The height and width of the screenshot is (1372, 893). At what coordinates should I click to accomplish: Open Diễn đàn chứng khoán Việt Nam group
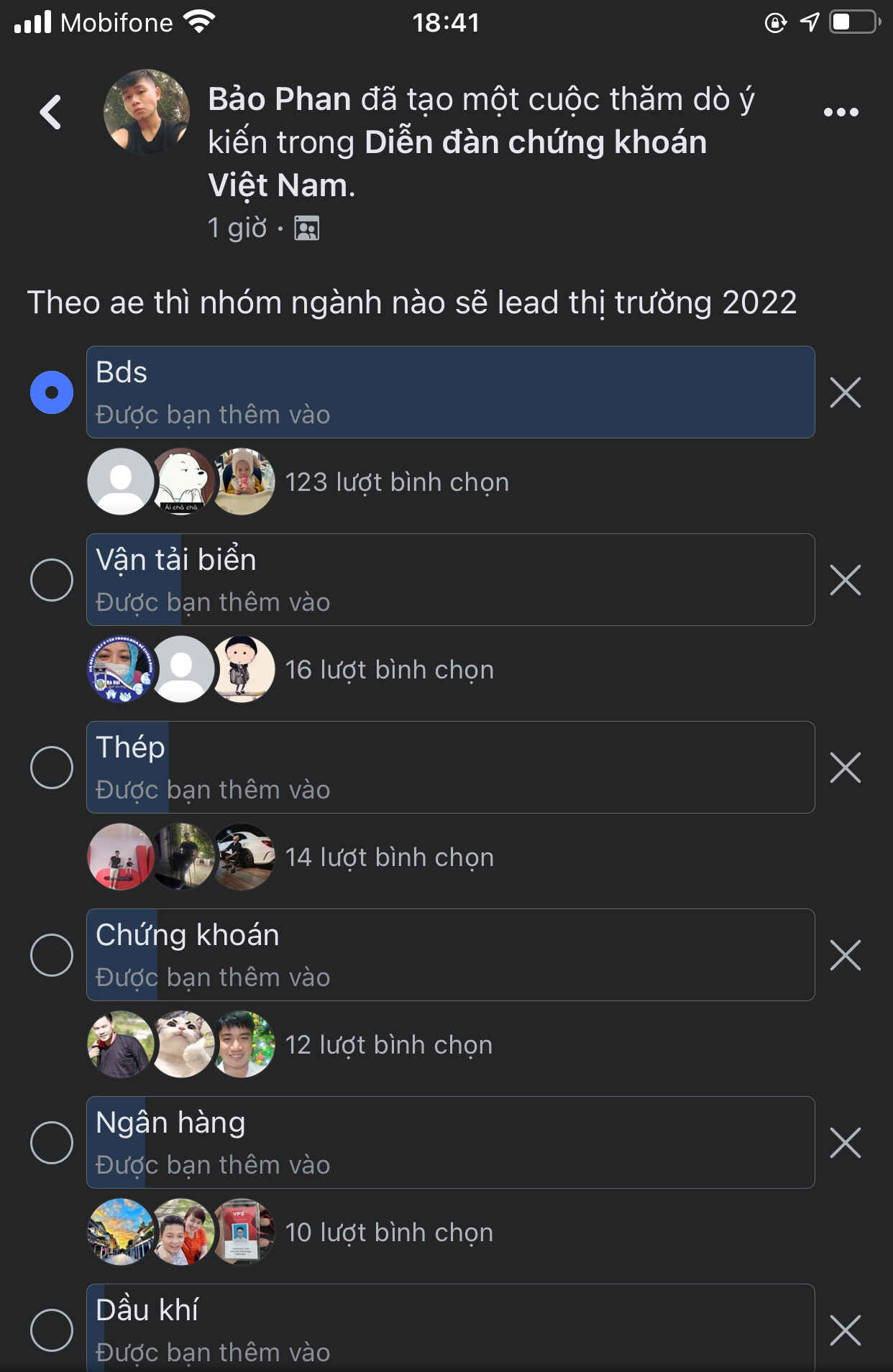point(535,142)
